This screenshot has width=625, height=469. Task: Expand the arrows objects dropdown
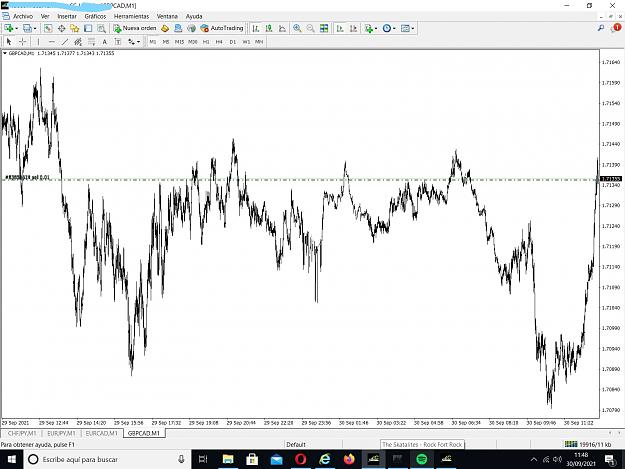pos(138,41)
